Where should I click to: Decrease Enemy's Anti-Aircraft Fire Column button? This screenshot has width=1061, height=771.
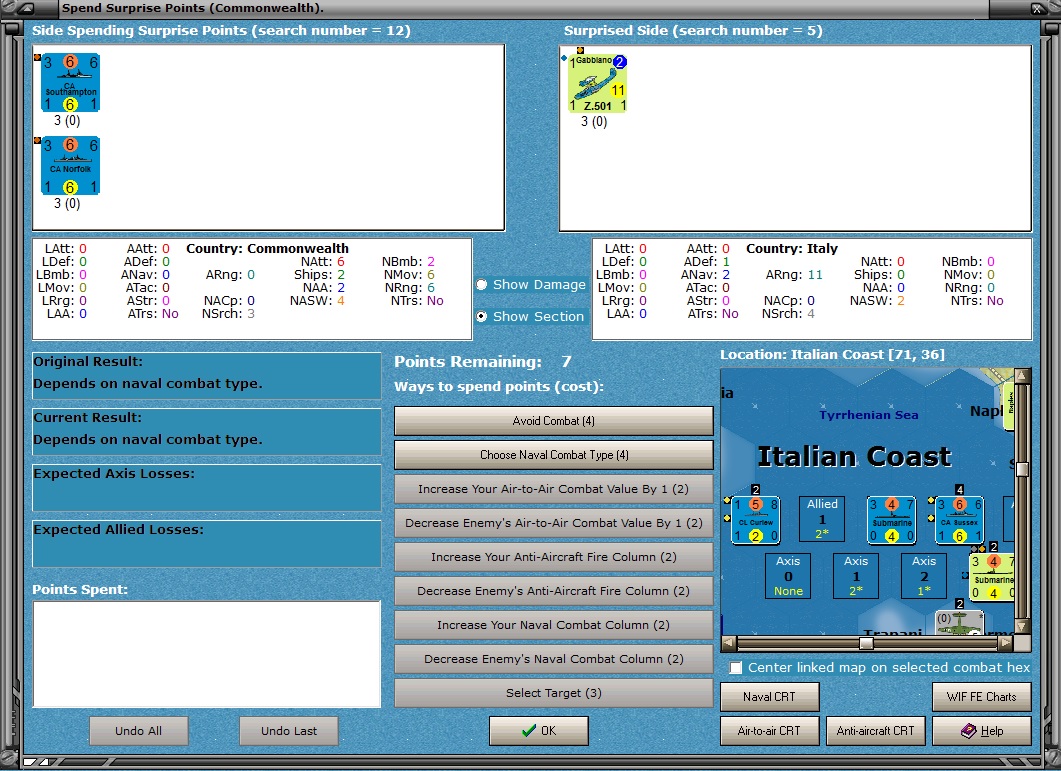tap(554, 591)
